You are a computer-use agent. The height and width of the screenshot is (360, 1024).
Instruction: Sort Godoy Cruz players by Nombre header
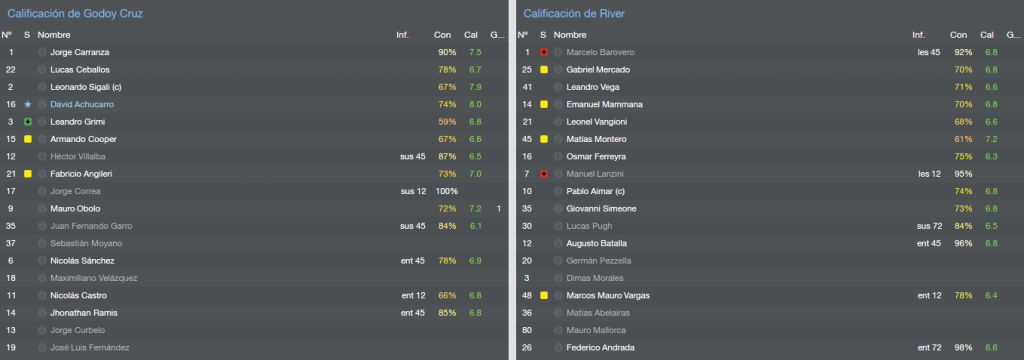click(x=54, y=35)
